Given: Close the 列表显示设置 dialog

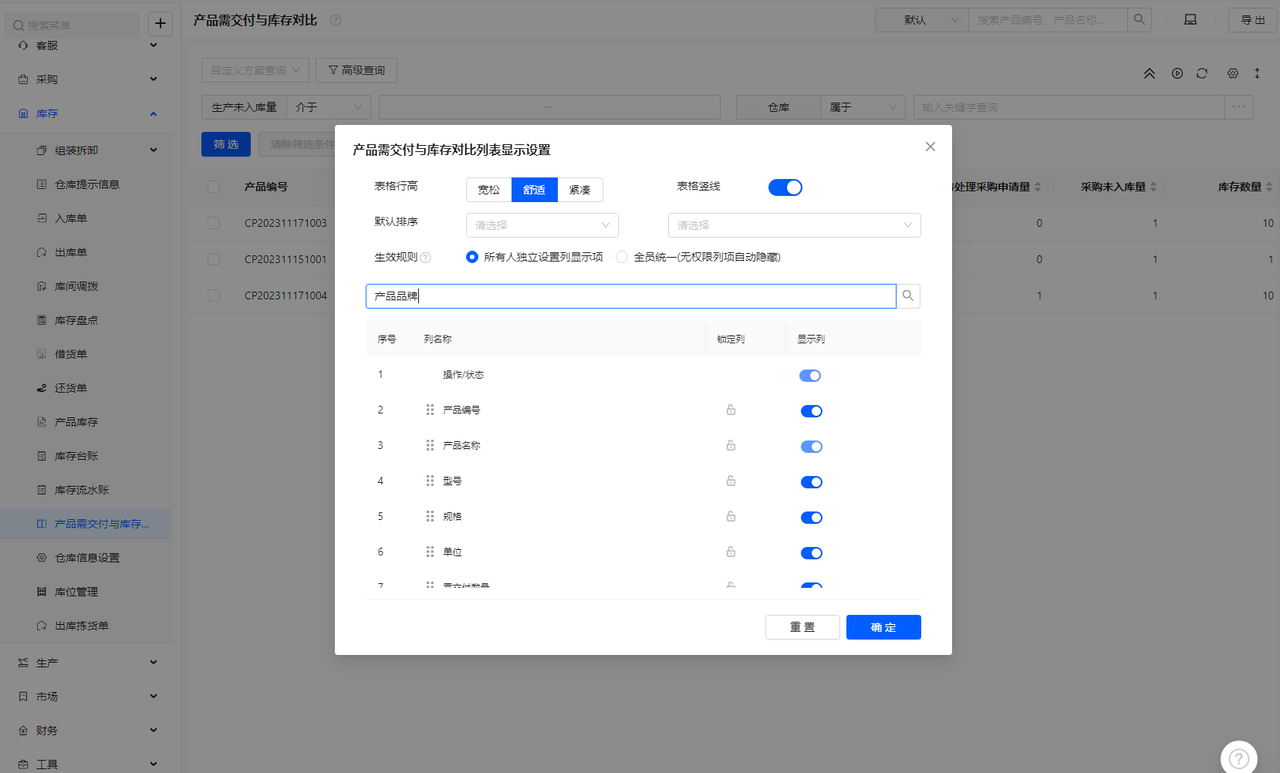Looking at the screenshot, I should pyautogui.click(x=930, y=147).
